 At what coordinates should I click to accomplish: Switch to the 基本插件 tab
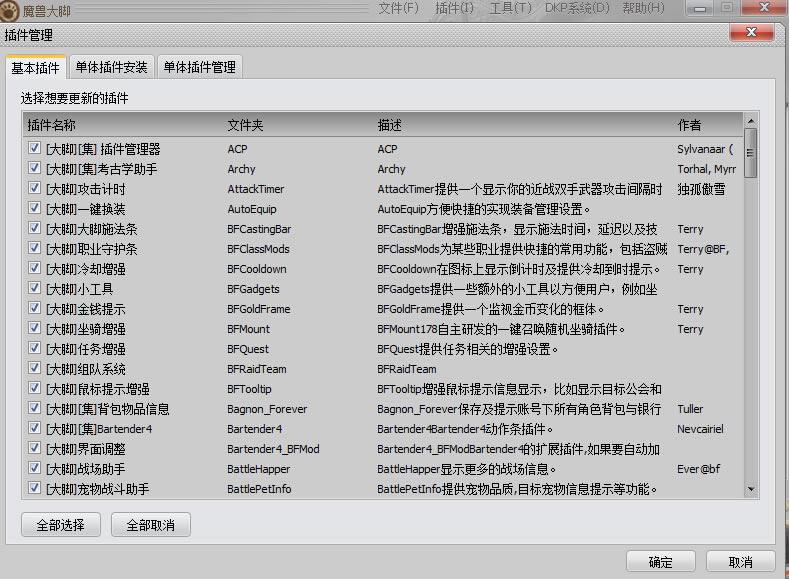point(35,68)
